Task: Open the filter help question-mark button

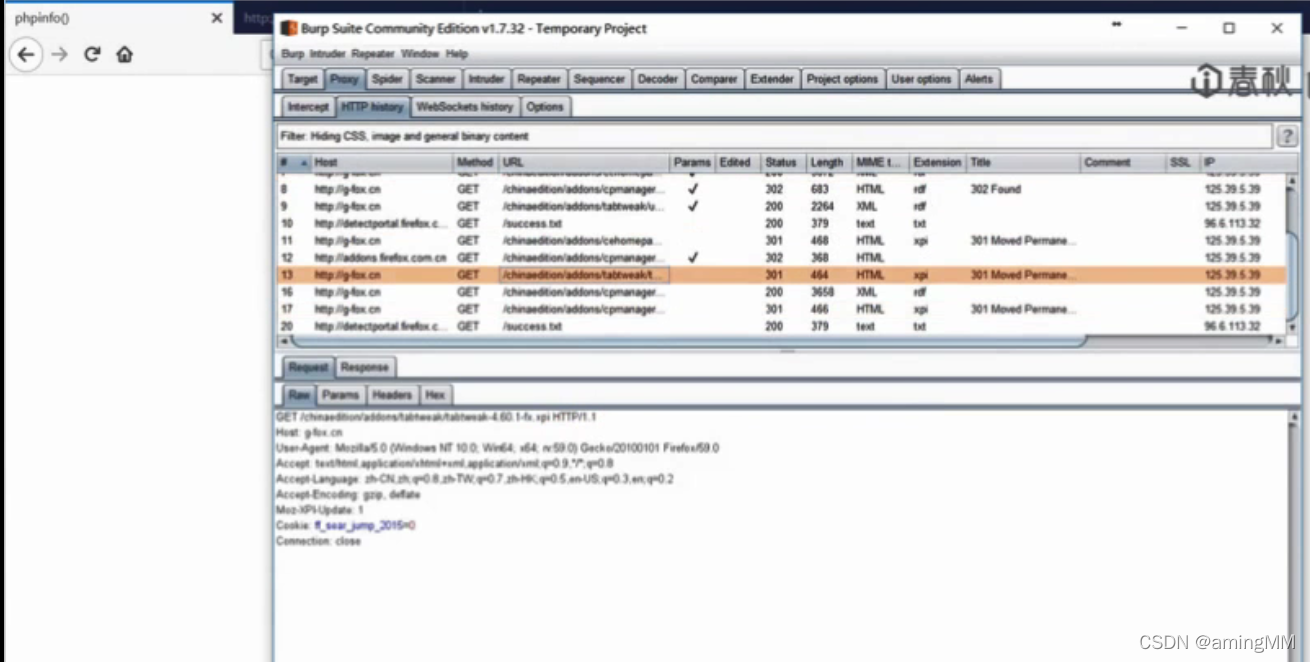Action: 1286,136
